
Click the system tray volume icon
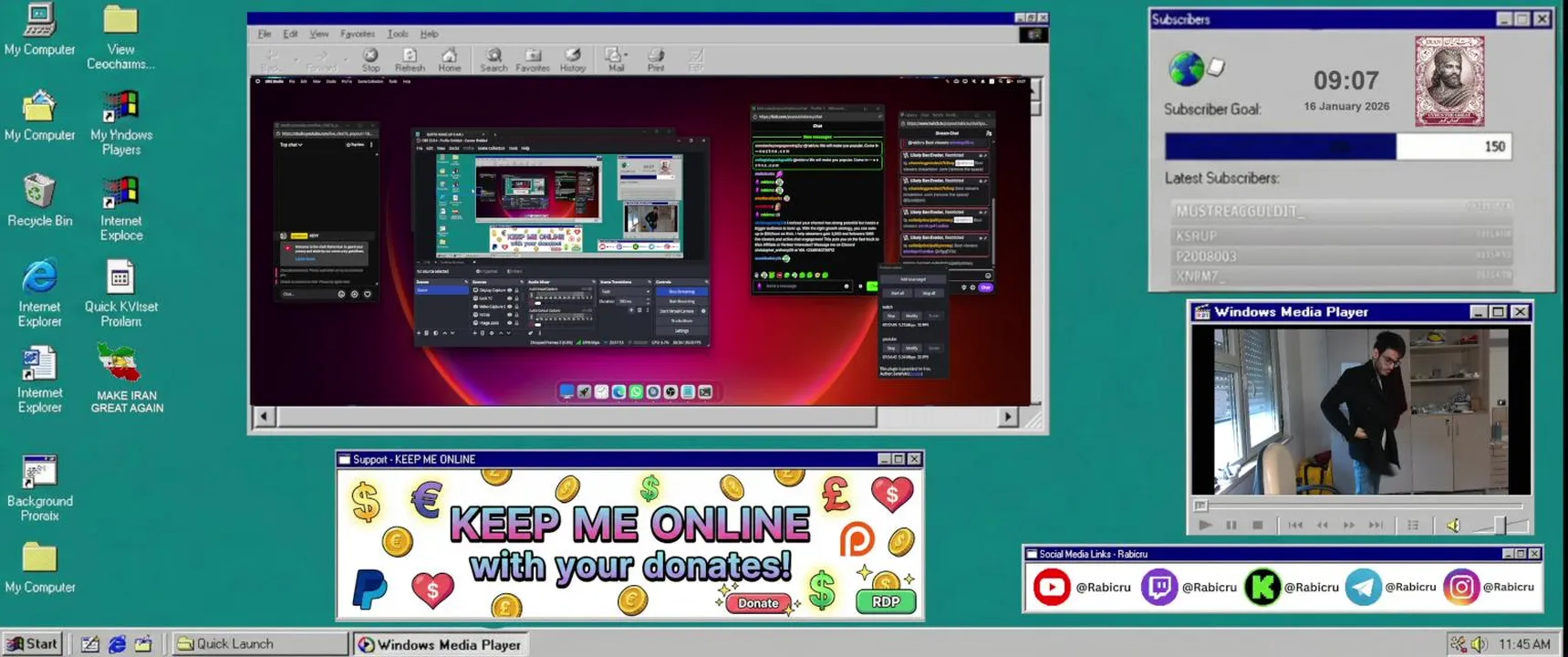[x=1479, y=644]
